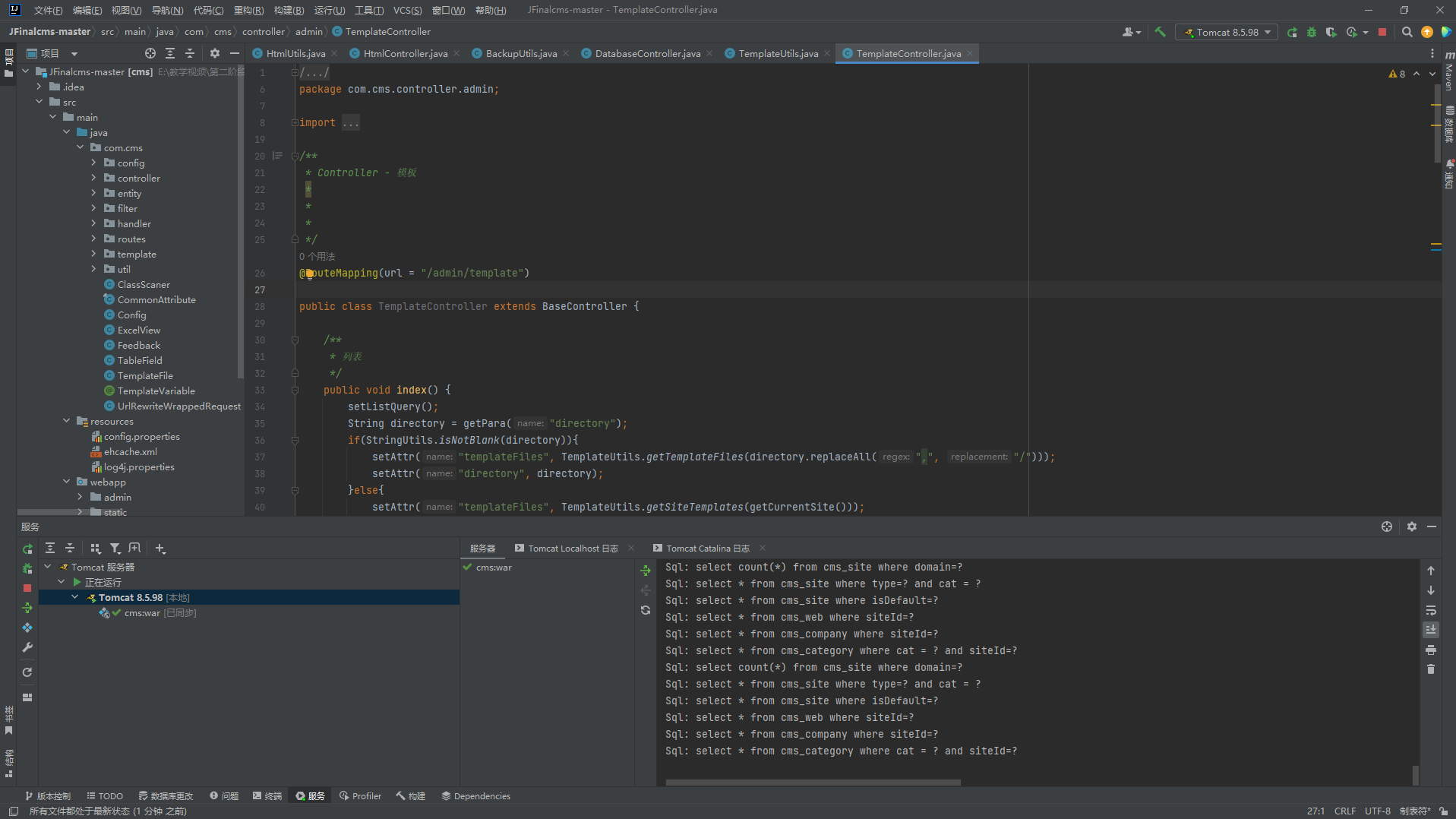Toggle the TODO tool window button
Screen dimensions: 1456x819
[105, 796]
